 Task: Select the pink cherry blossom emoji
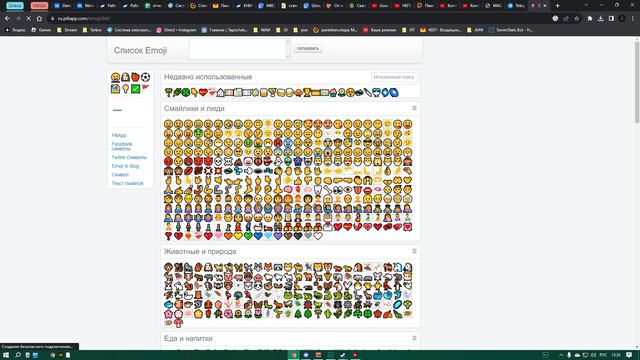(x=168, y=314)
